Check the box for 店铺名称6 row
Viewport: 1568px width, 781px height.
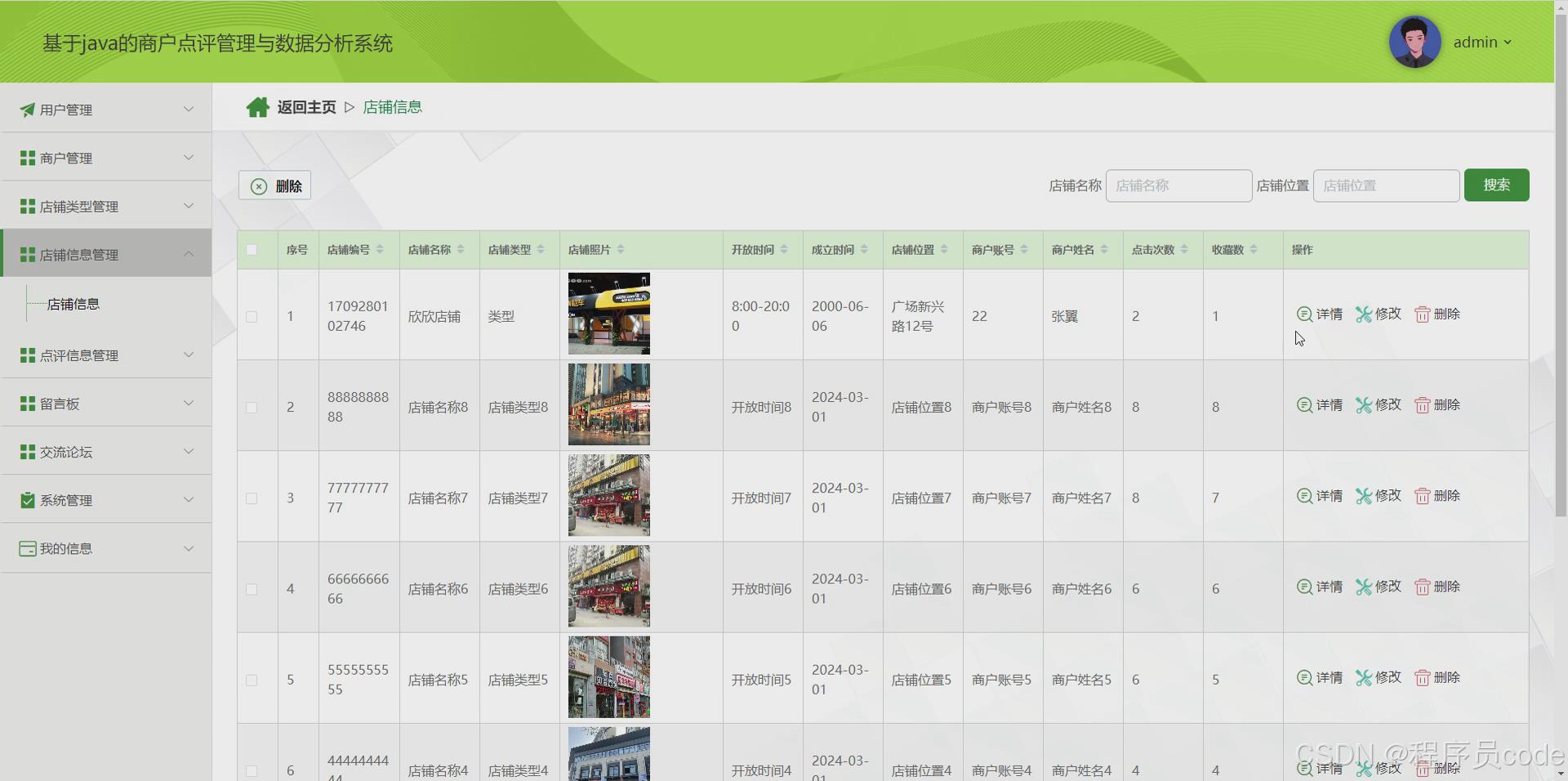pos(252,589)
